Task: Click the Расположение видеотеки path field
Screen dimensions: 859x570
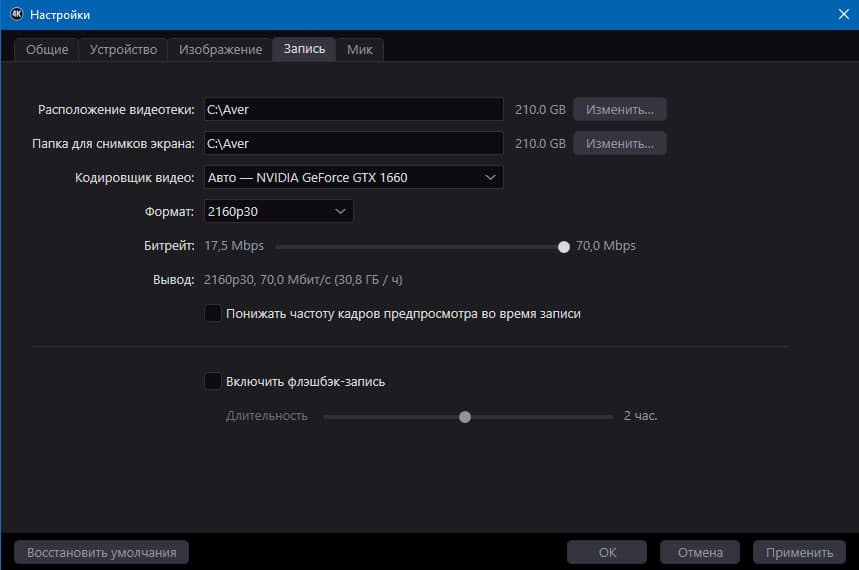Action: coord(353,110)
